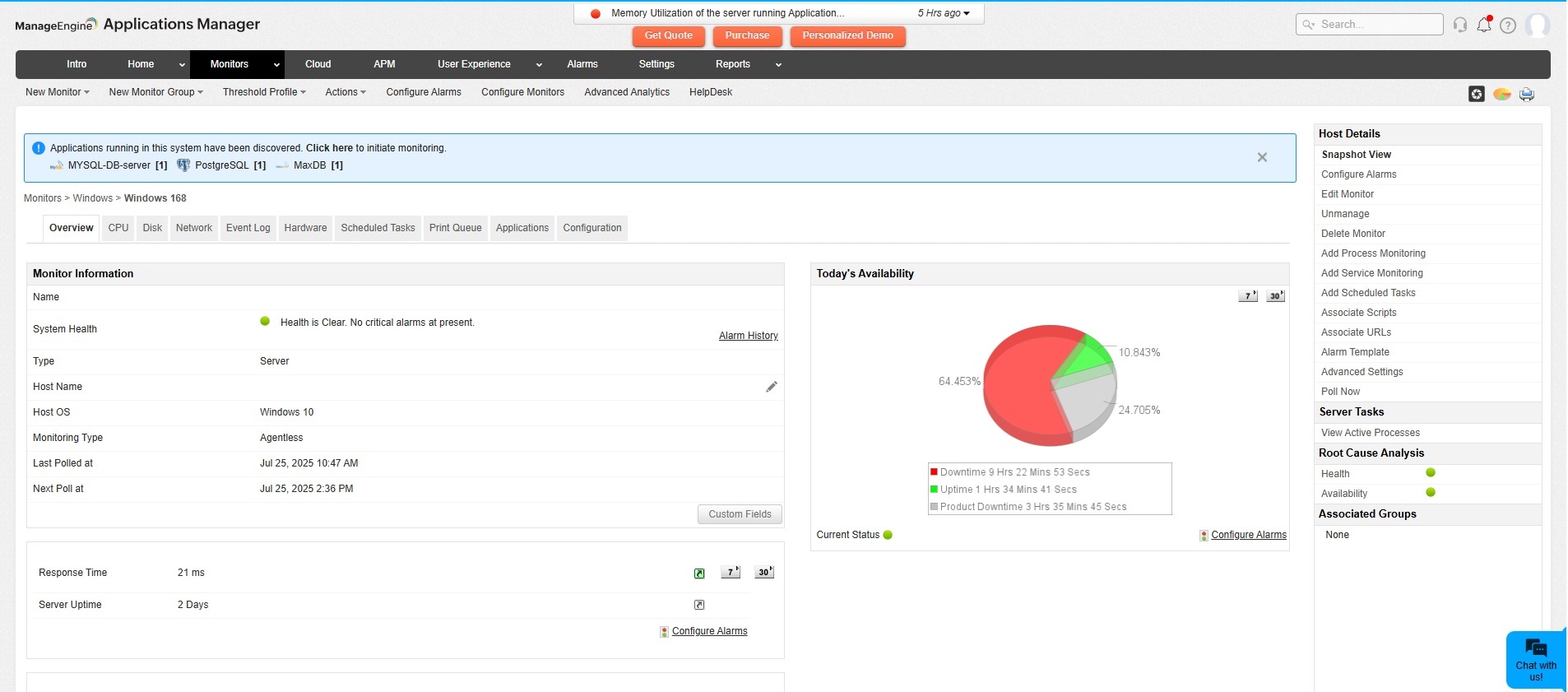1568x692 pixels.
Task: Open the help question mark icon
Action: [x=1508, y=25]
